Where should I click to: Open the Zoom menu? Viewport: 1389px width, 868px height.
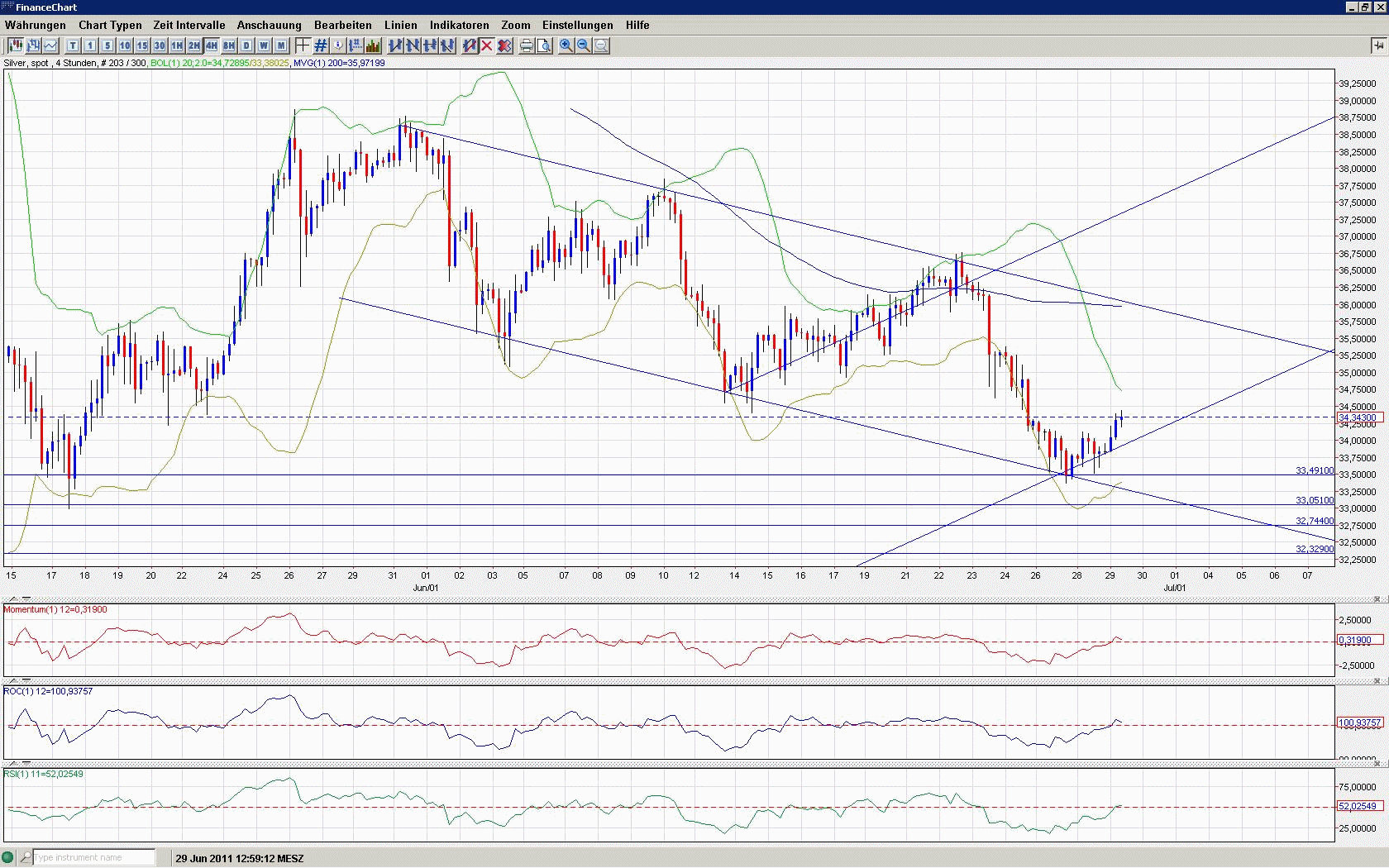pyautogui.click(x=516, y=25)
